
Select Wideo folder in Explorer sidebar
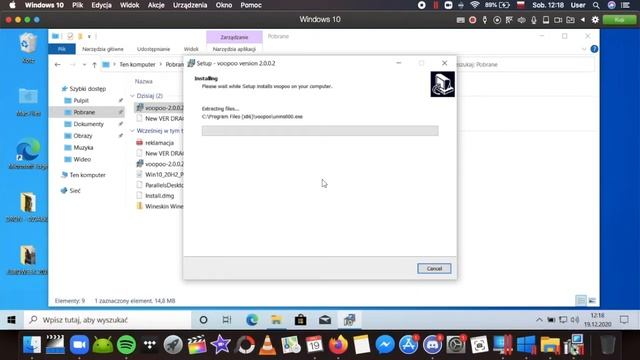point(82,159)
